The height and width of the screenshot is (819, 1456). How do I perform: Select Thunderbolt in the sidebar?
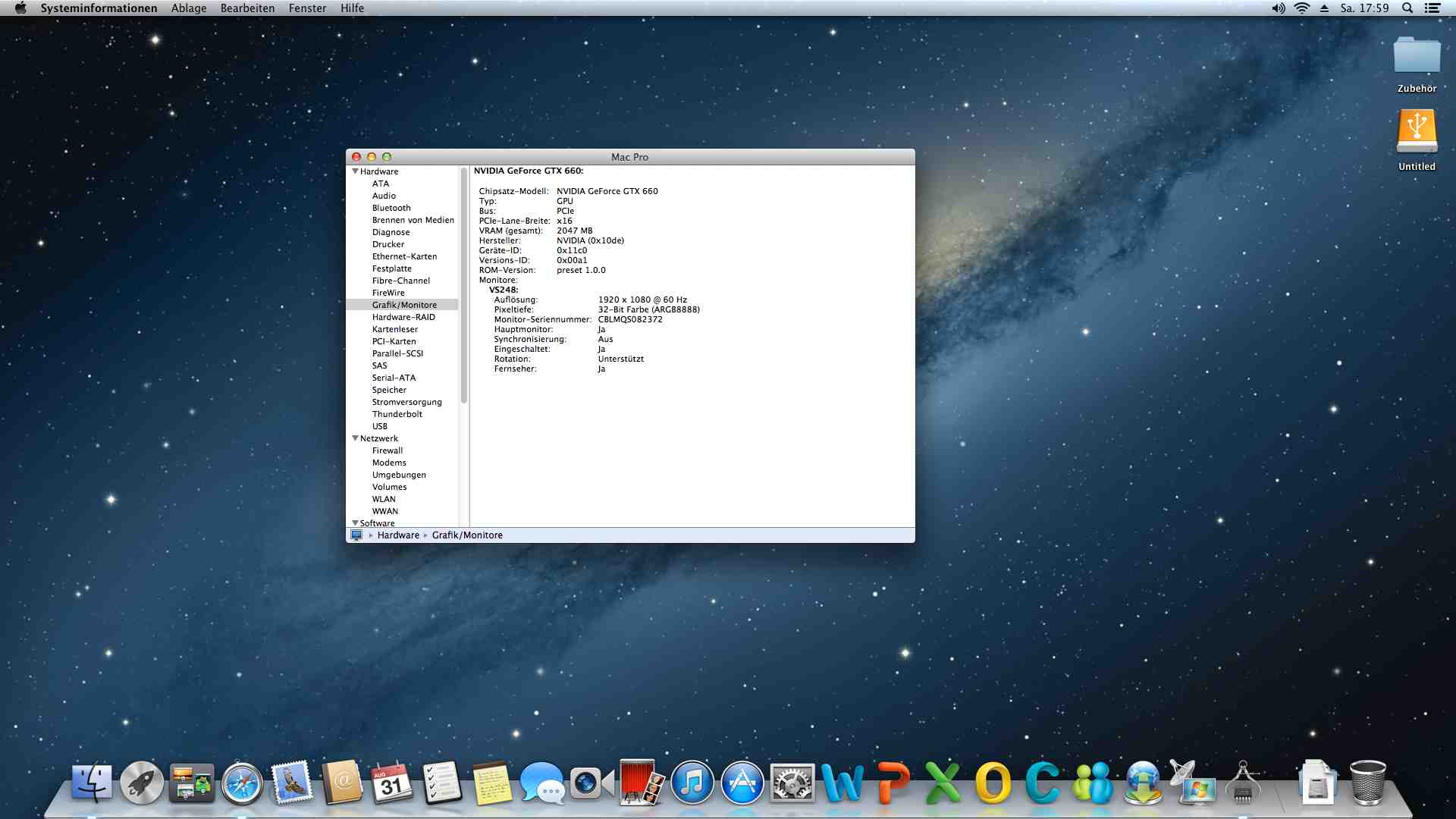click(397, 414)
